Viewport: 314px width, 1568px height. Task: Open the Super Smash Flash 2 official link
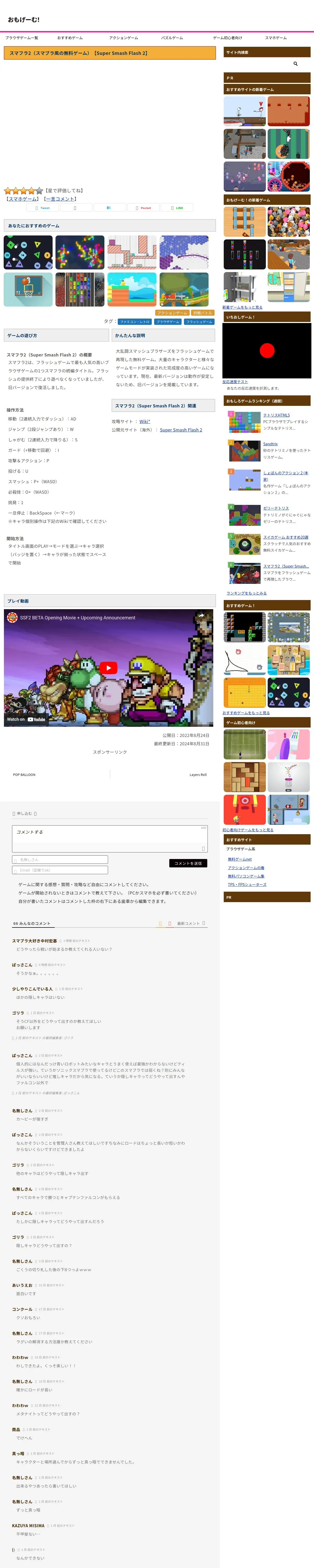click(181, 430)
